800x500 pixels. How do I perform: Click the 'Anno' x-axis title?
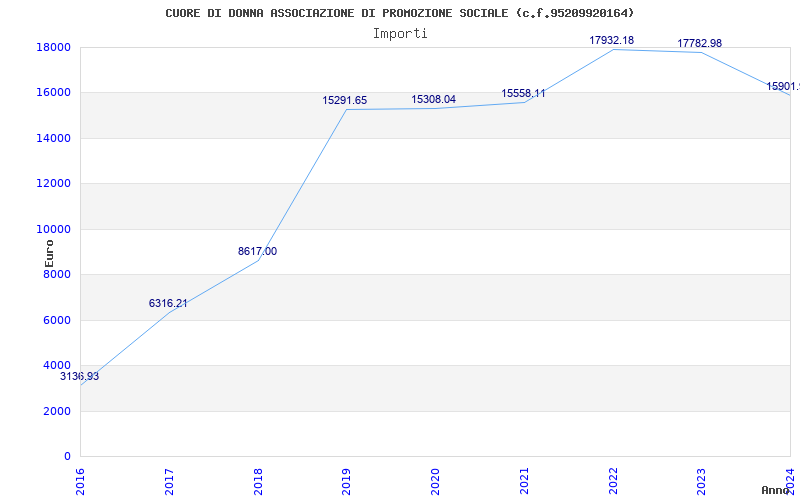(x=775, y=490)
